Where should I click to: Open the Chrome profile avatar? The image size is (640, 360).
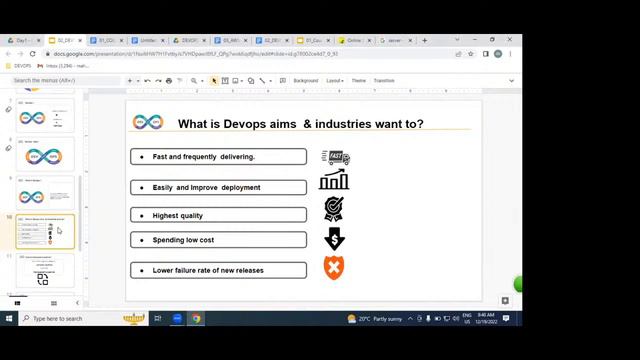[x=498, y=54]
